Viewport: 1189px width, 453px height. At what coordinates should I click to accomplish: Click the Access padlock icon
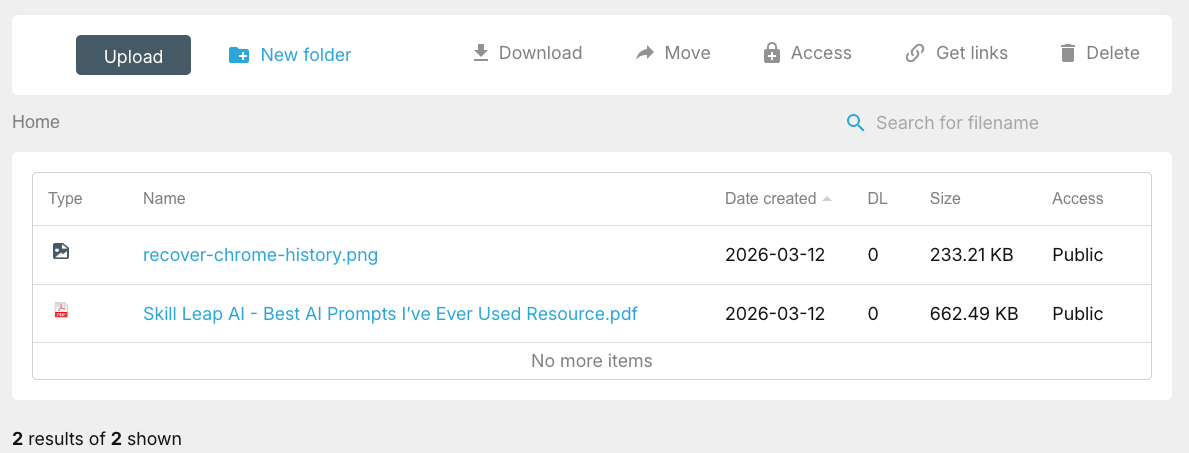771,53
